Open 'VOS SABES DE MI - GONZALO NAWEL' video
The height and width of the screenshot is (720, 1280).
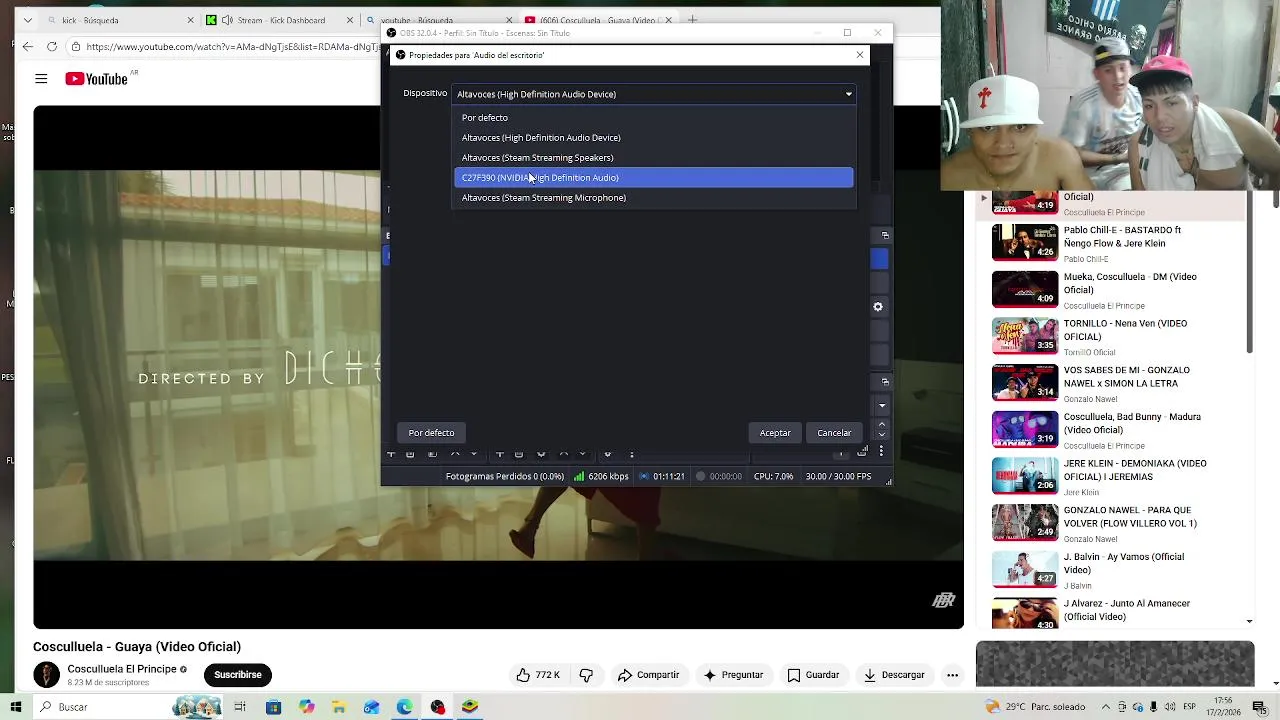(x=1127, y=377)
